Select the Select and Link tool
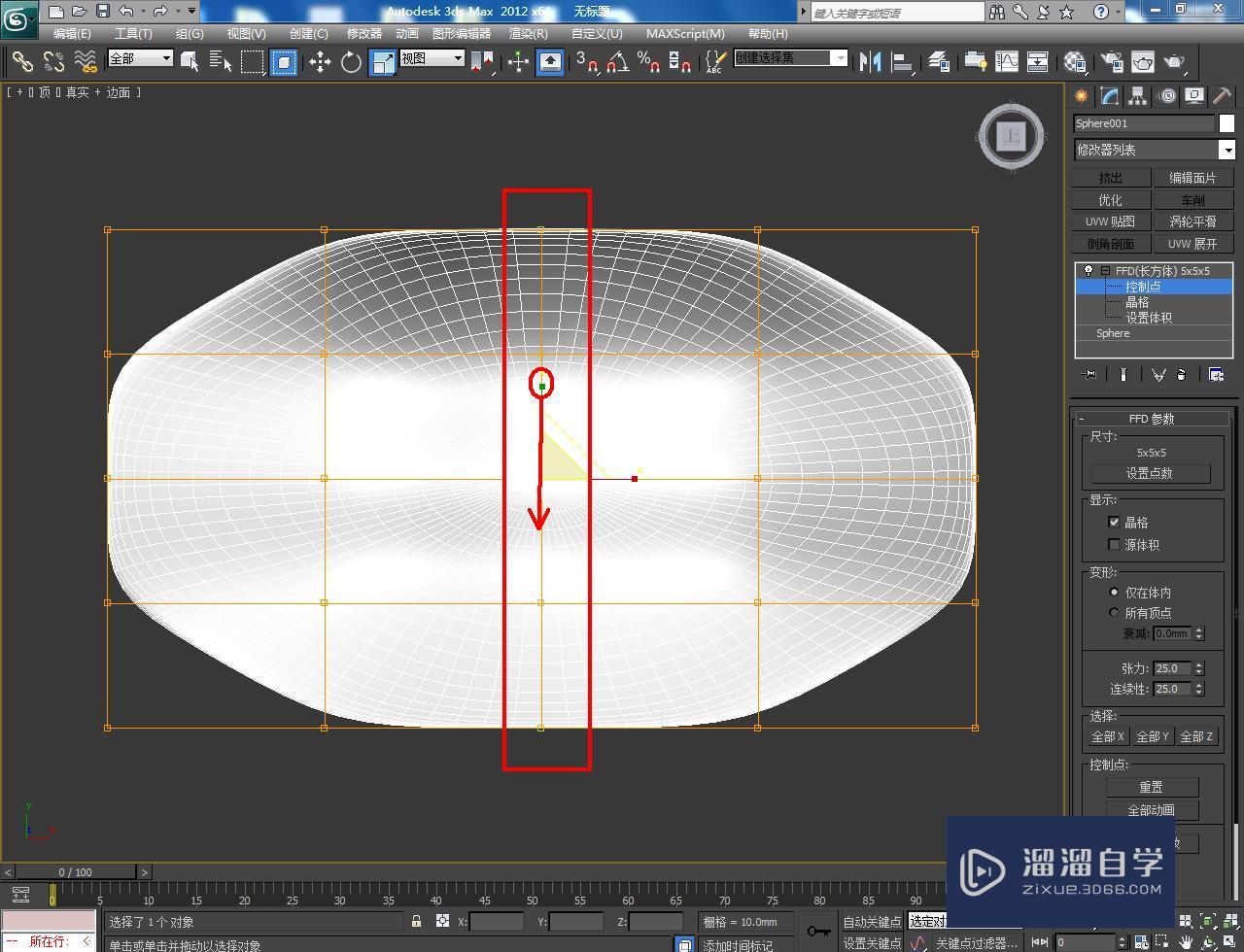 click(x=23, y=61)
